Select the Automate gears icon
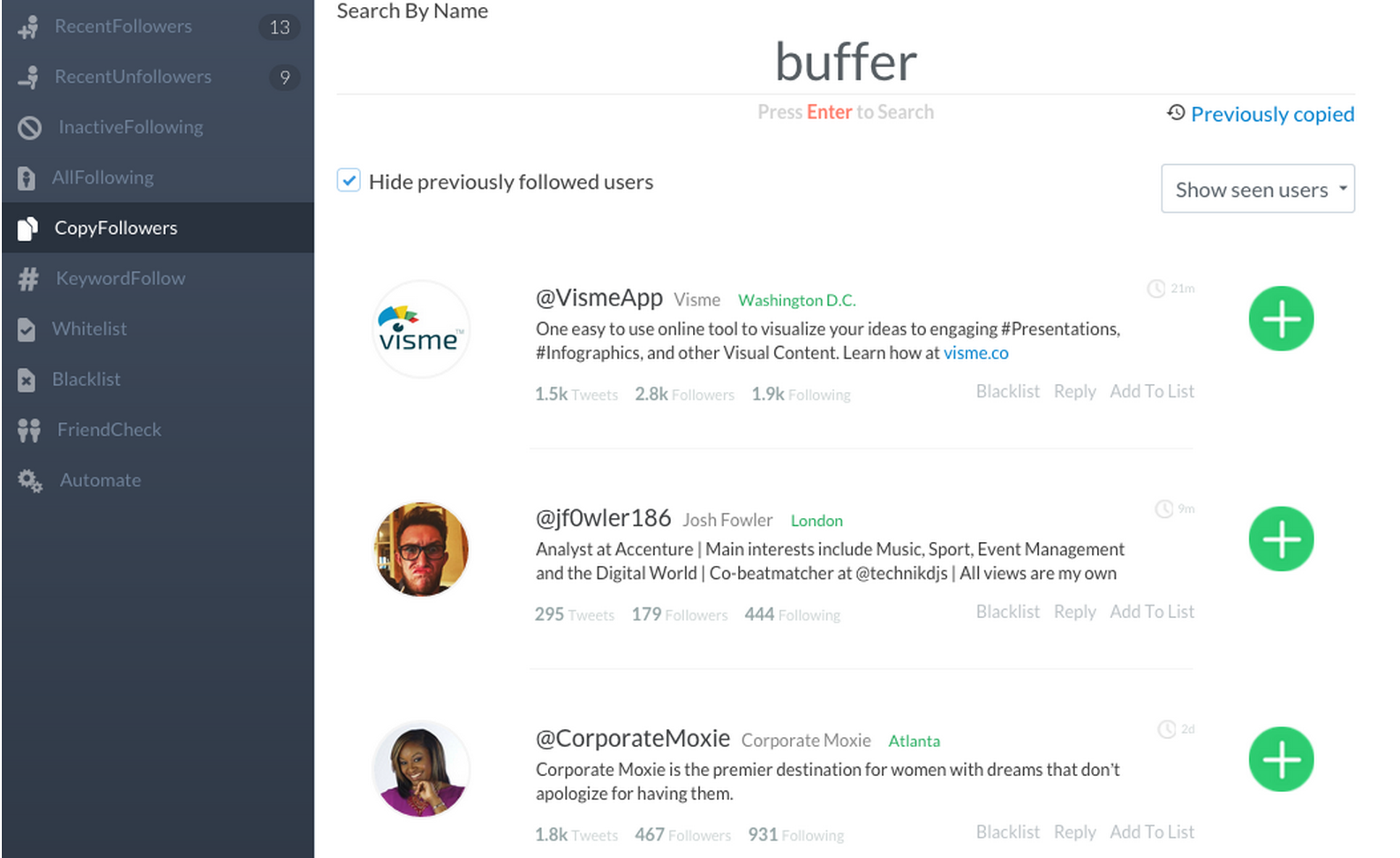The width and height of the screenshot is (1400, 858). pos(30,480)
